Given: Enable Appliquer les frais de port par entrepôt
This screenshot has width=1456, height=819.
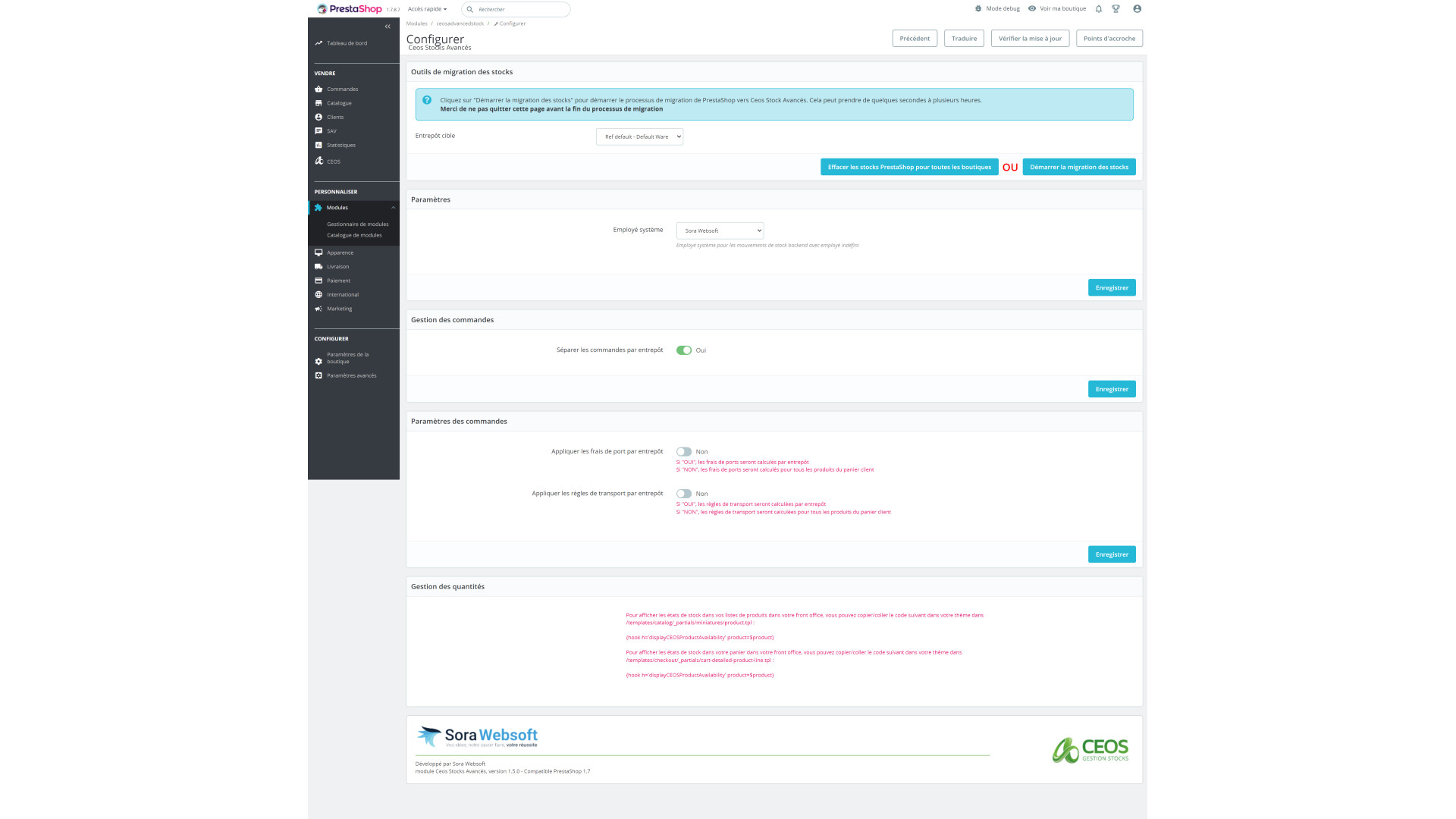Looking at the screenshot, I should click(x=684, y=452).
